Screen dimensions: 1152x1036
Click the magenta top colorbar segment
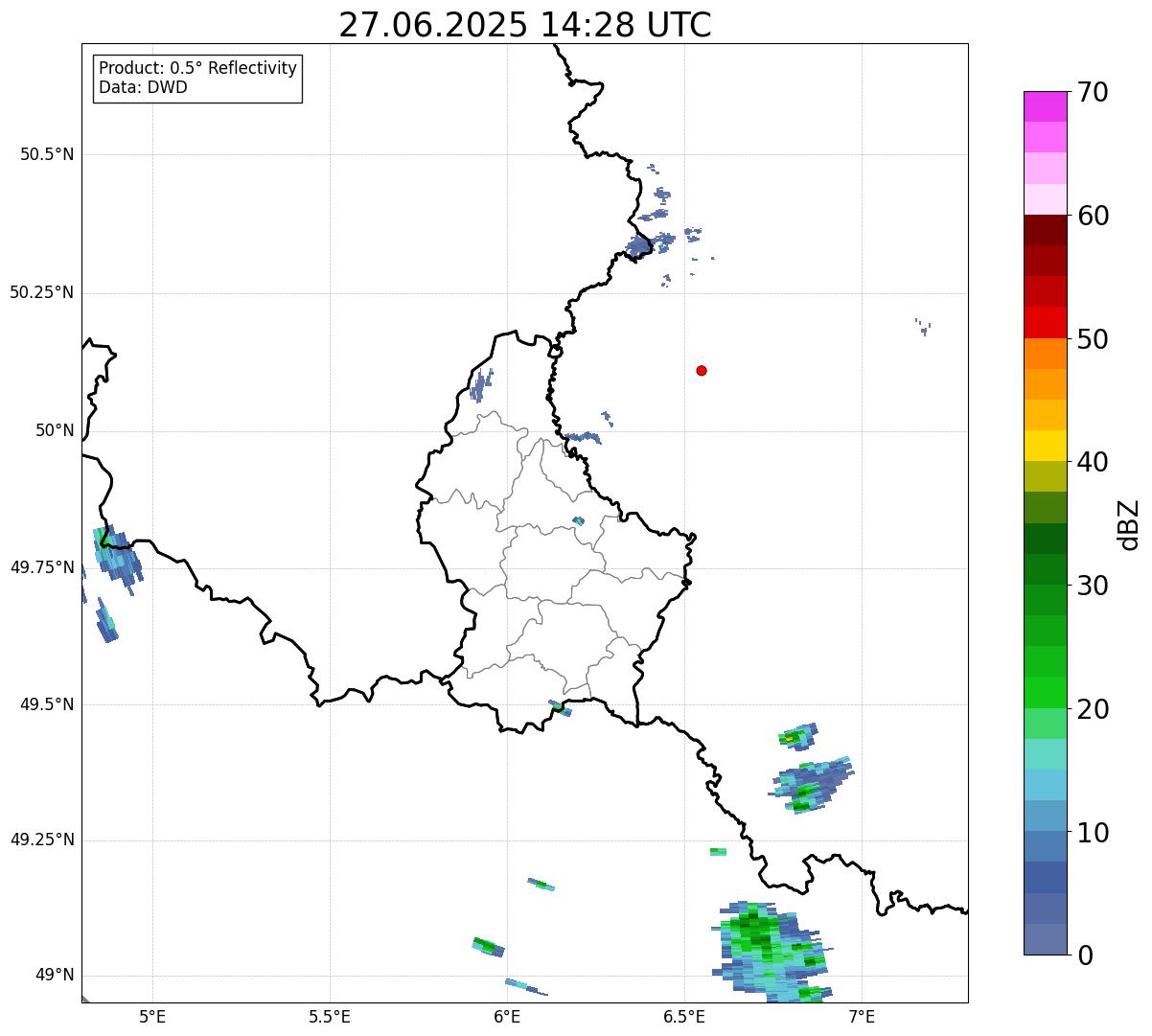point(1045,106)
